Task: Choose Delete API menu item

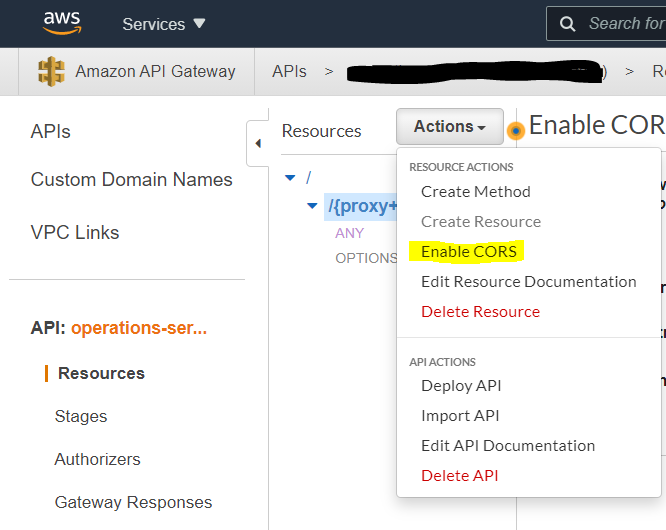Action: pos(460,476)
